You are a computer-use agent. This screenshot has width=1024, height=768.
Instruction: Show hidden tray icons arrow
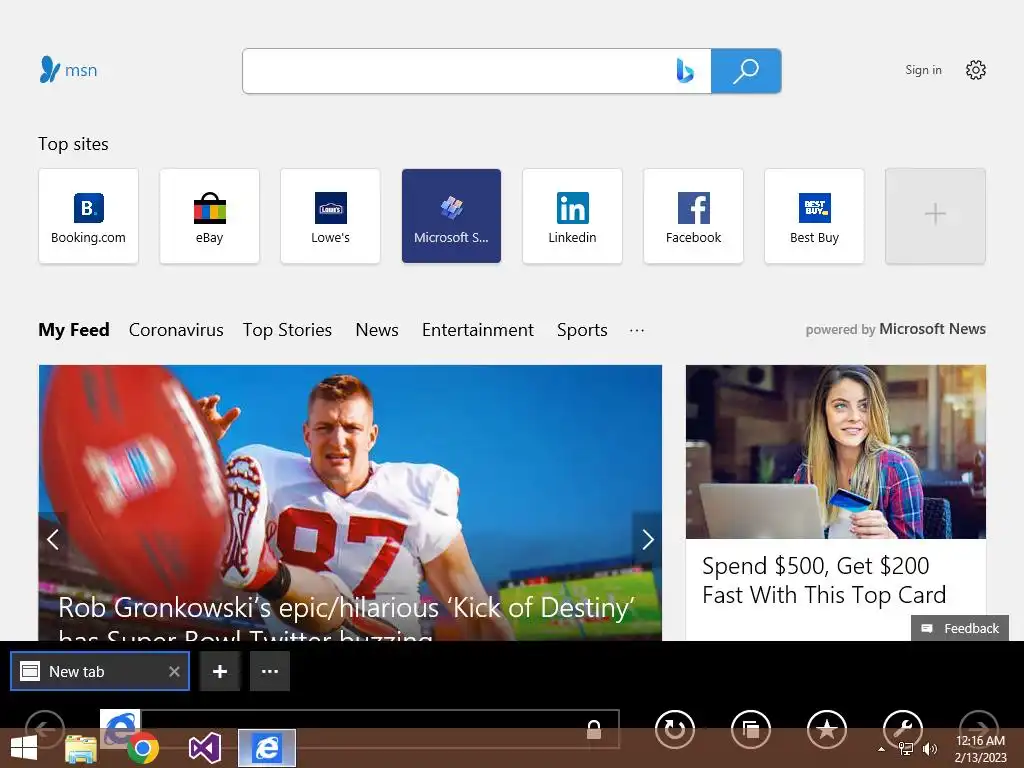click(881, 749)
